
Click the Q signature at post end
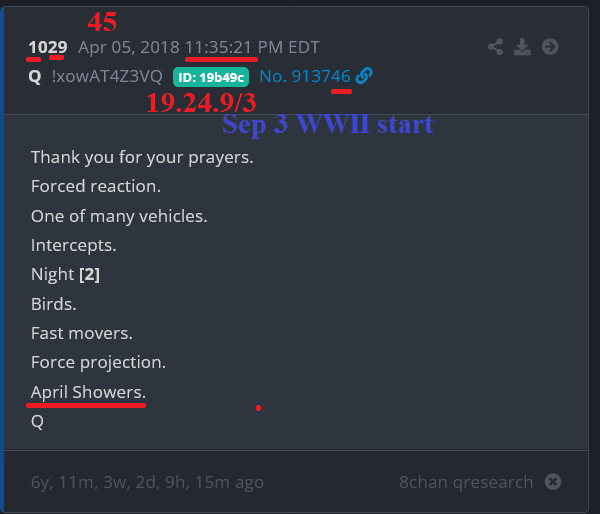point(37,422)
